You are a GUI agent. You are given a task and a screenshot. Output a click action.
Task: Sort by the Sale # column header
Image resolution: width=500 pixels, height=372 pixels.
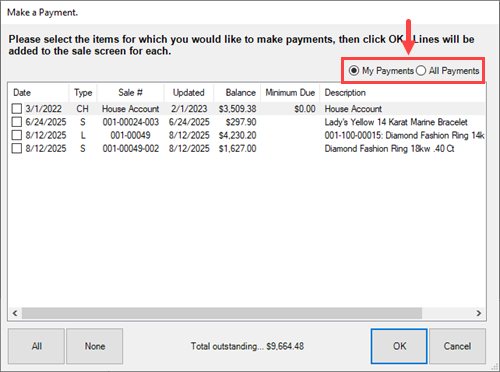pos(130,92)
